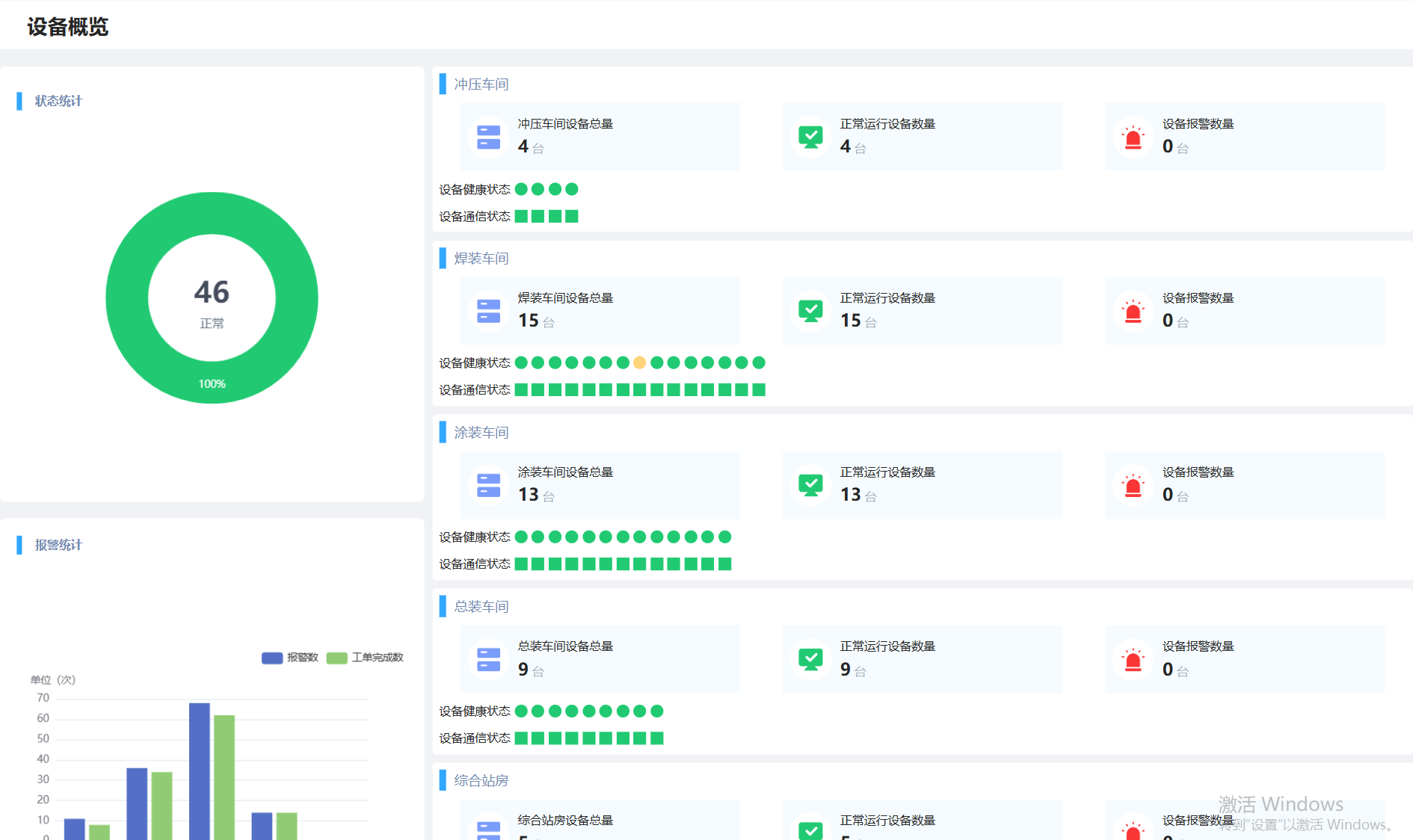Click the yellow health status dot in 焊装车间
This screenshot has height=840, width=1413.
(639, 362)
